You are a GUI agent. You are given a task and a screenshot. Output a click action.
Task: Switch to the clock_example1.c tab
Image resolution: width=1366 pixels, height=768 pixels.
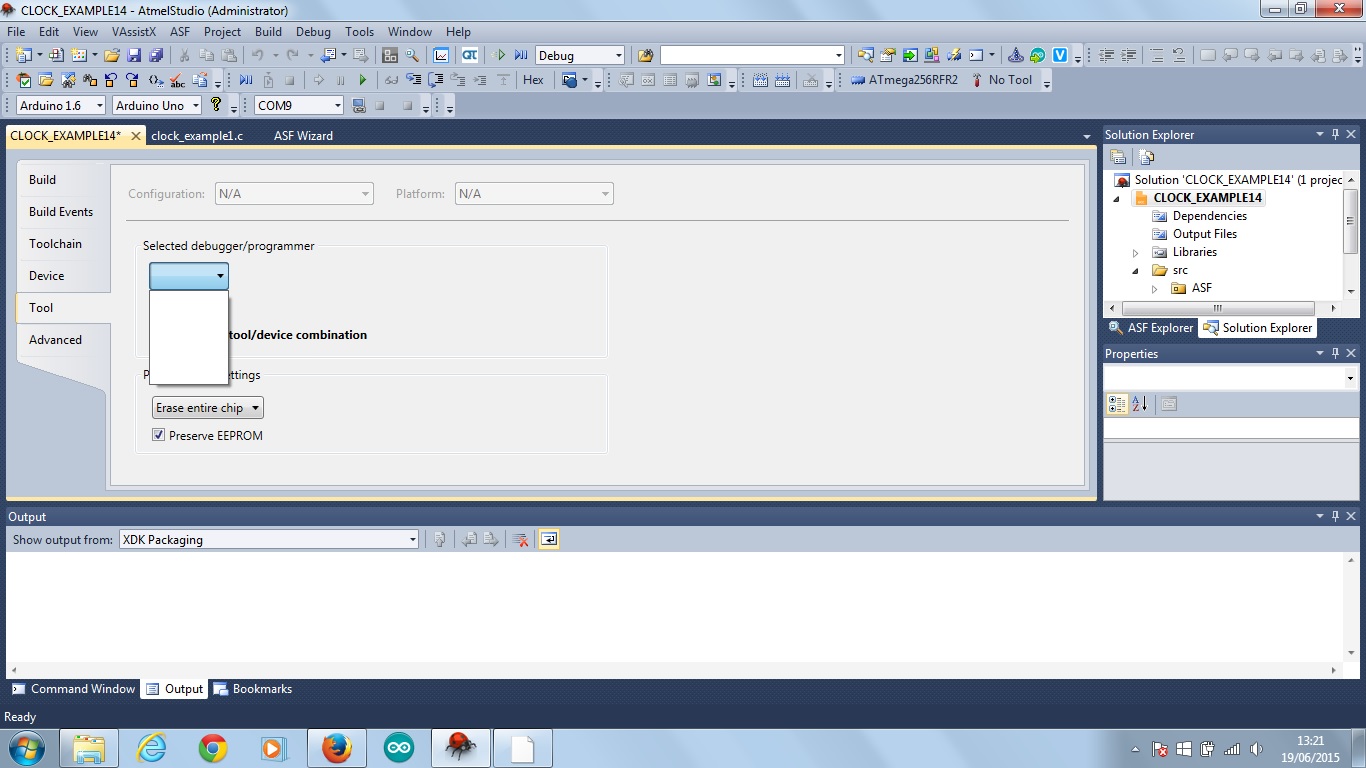point(197,136)
